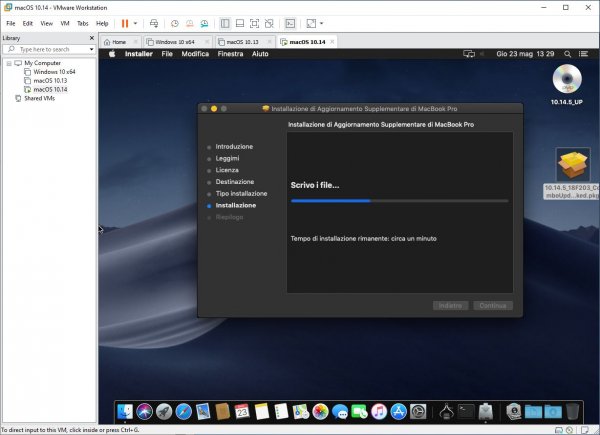The image size is (600, 435).
Task: Collapse the My Computer tree node
Action: (x=9, y=62)
